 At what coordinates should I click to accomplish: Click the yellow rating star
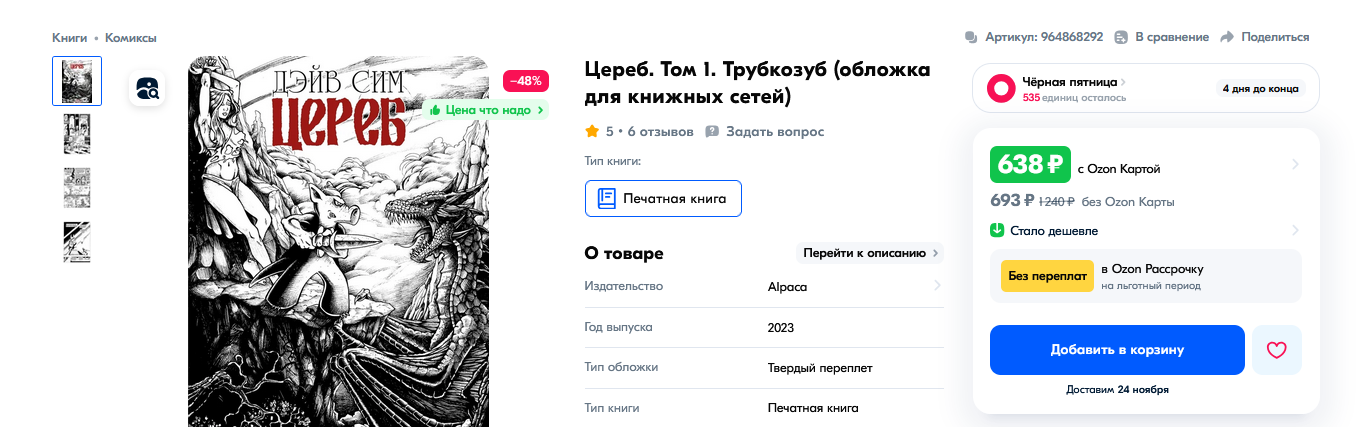point(592,132)
